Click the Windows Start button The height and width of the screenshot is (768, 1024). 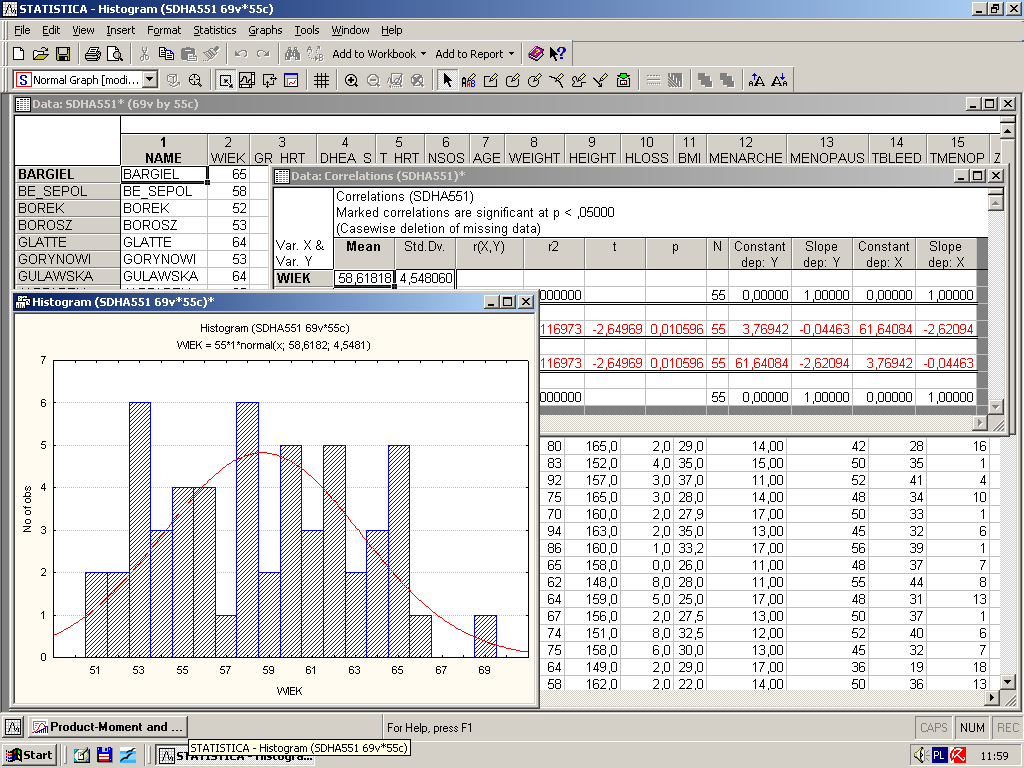pyautogui.click(x=30, y=756)
